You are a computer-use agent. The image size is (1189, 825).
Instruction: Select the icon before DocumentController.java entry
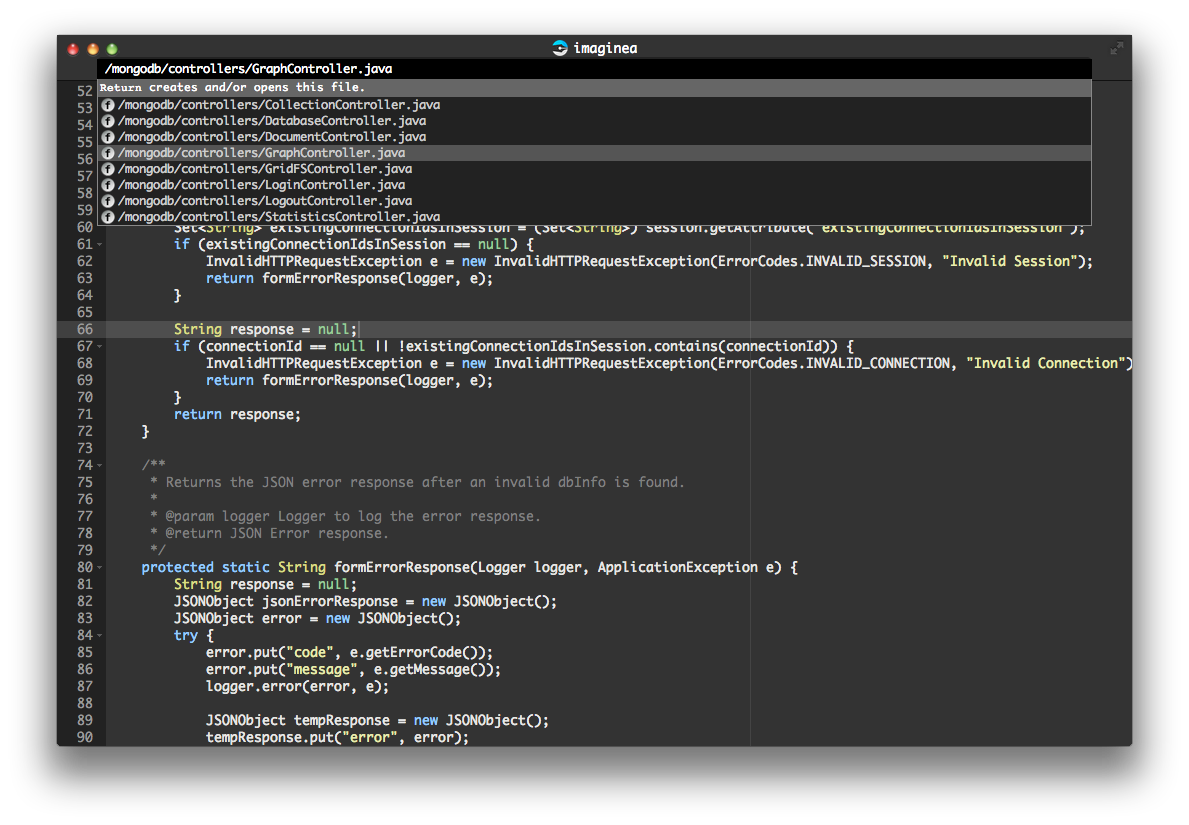(x=108, y=137)
